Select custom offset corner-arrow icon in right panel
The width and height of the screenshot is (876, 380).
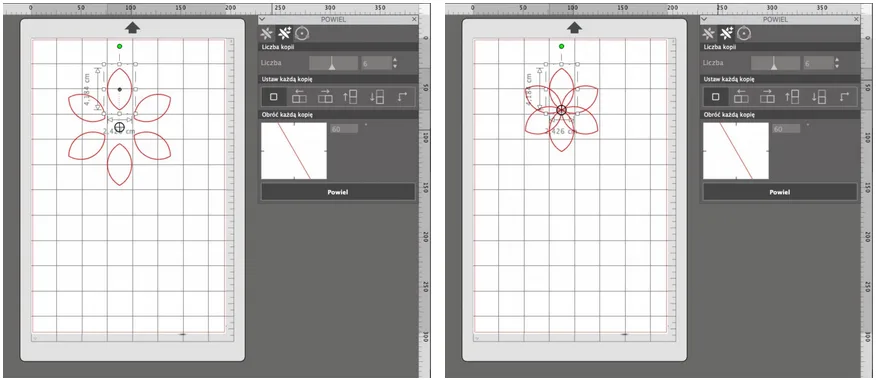844,97
